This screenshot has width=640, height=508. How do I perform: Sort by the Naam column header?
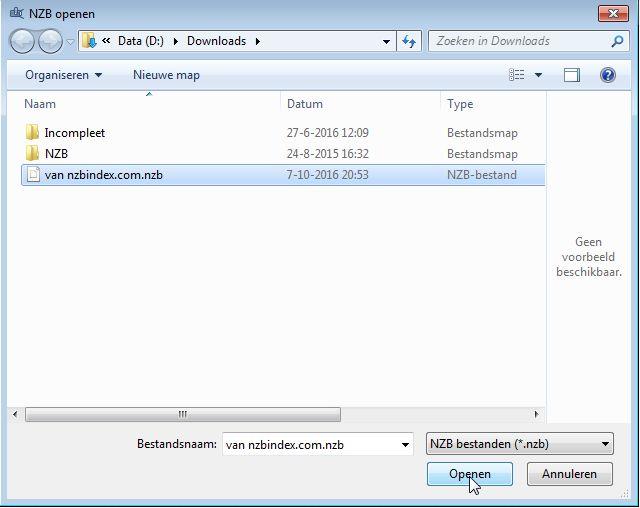(40, 104)
